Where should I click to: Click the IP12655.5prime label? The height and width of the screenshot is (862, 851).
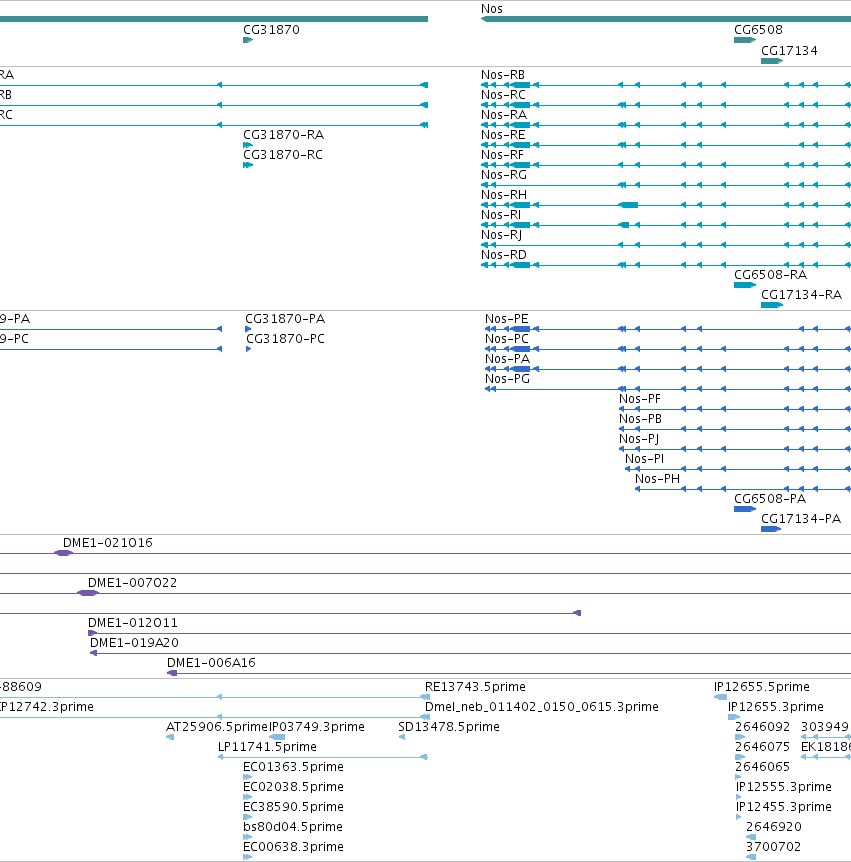click(x=761, y=687)
